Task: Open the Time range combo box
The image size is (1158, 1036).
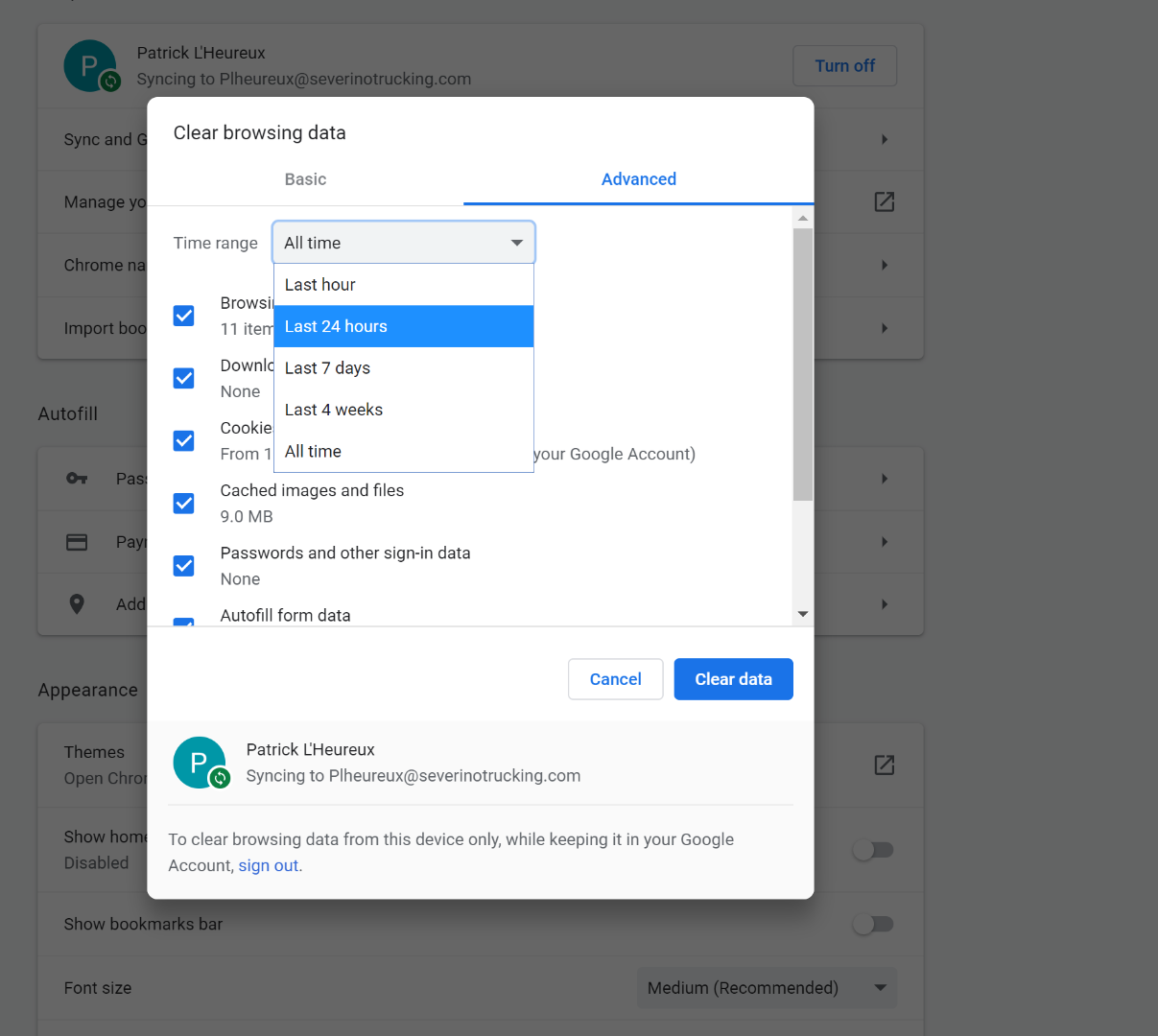Action: pyautogui.click(x=403, y=243)
